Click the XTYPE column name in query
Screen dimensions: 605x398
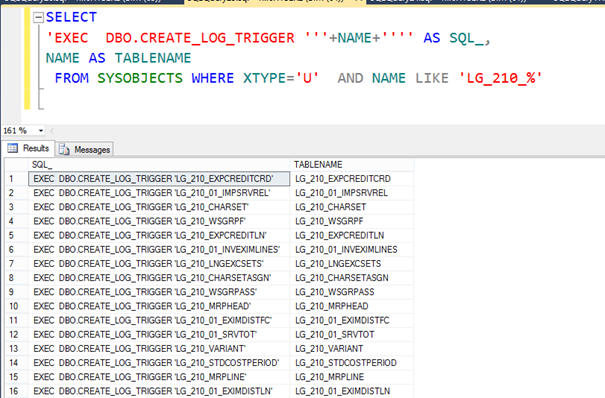264,78
